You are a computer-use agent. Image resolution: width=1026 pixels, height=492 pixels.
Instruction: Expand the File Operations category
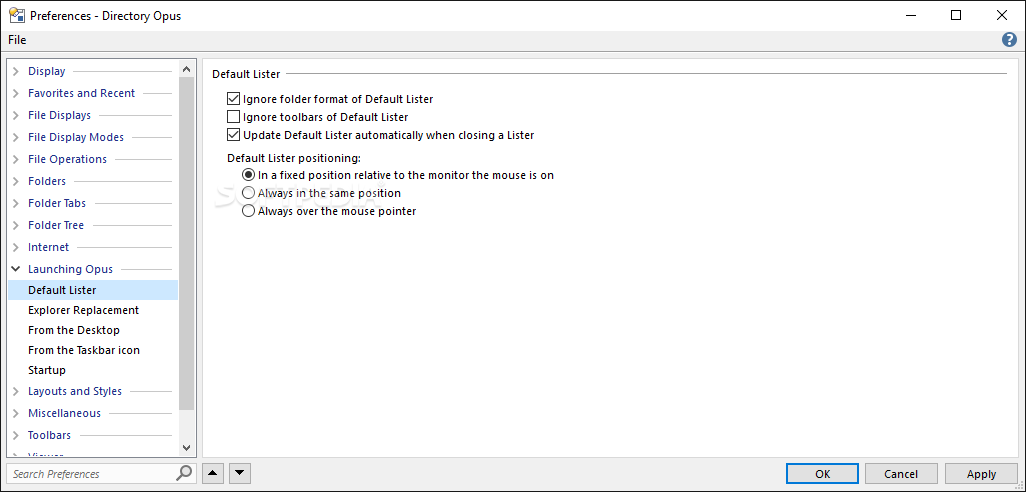(x=16, y=159)
